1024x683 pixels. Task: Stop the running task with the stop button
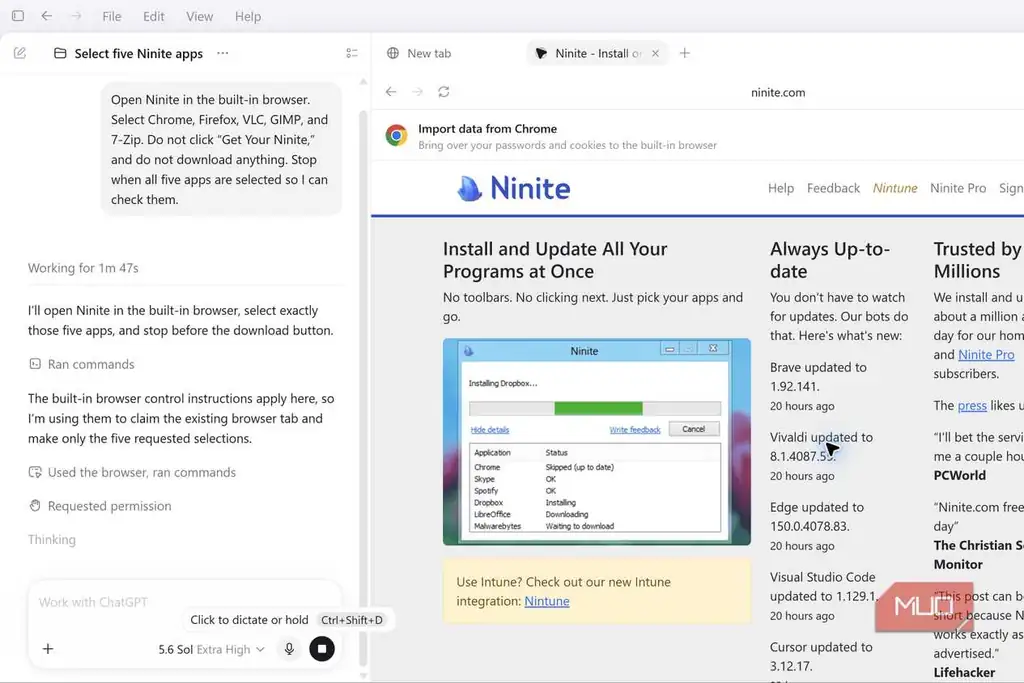tap(321, 648)
